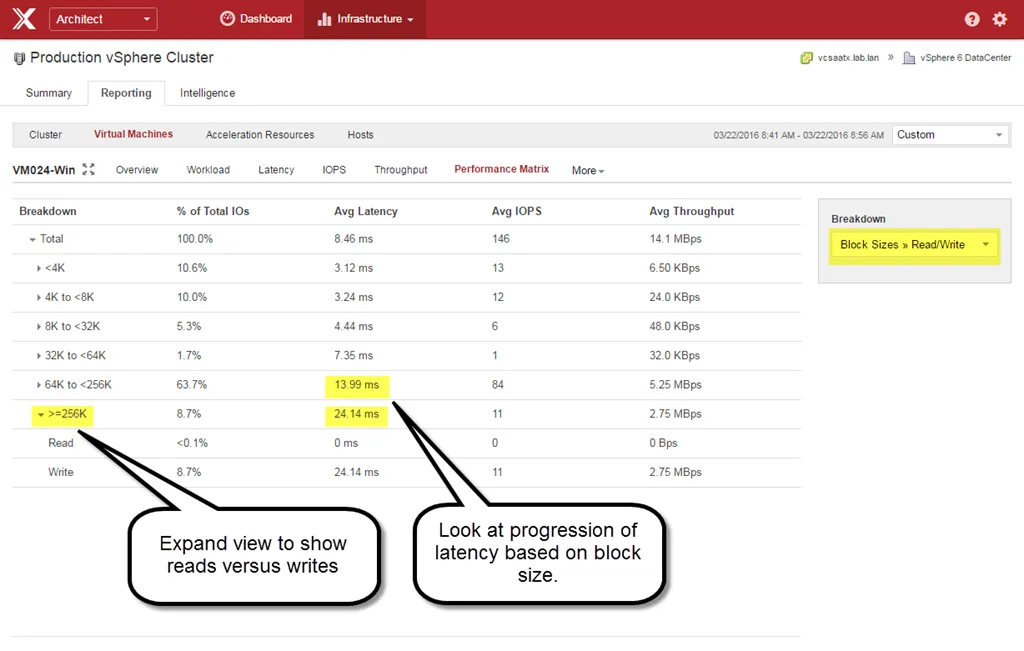Click the vcsaatx.lab.lan vCenter icon
1024x651 pixels.
coord(807,58)
